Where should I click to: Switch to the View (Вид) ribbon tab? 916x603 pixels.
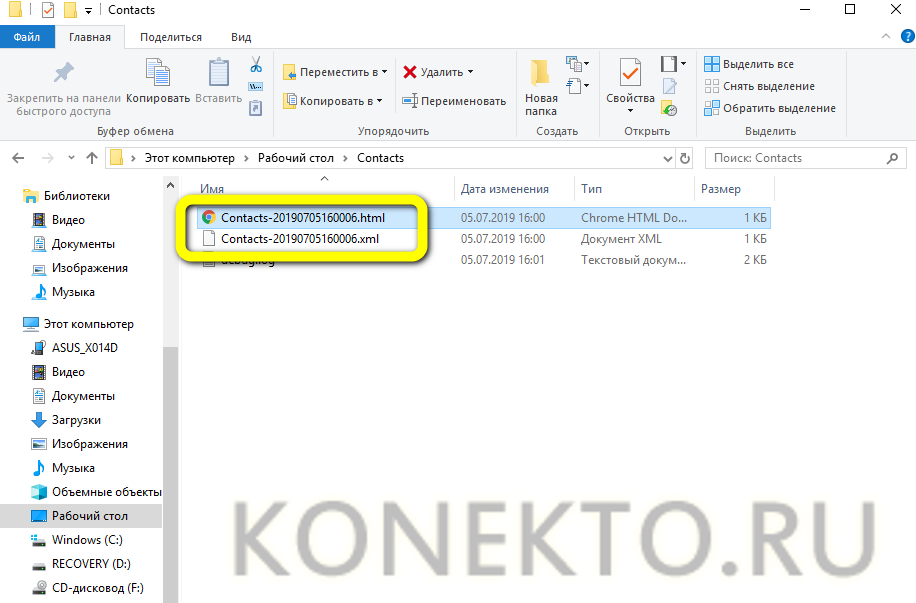coord(241,37)
